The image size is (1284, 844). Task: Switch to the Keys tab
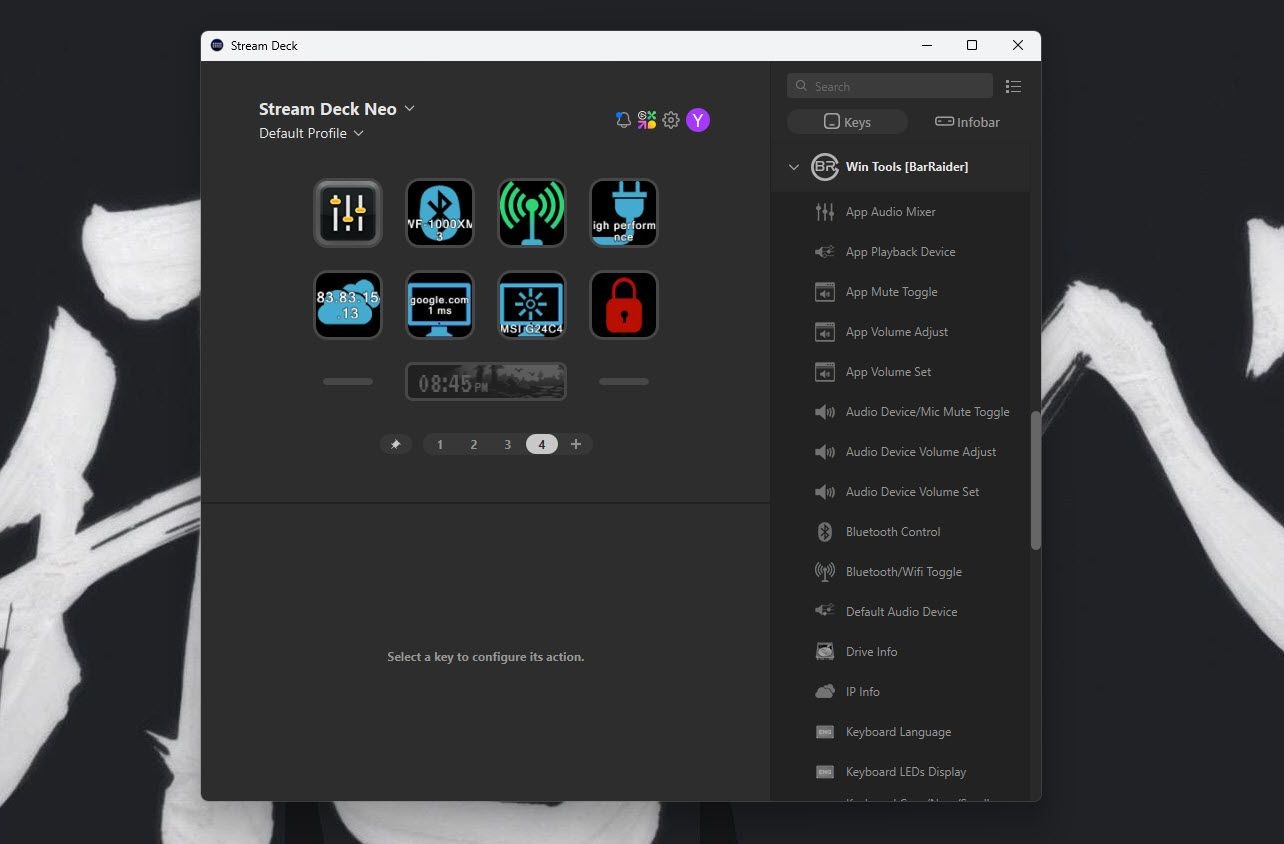[x=847, y=122]
